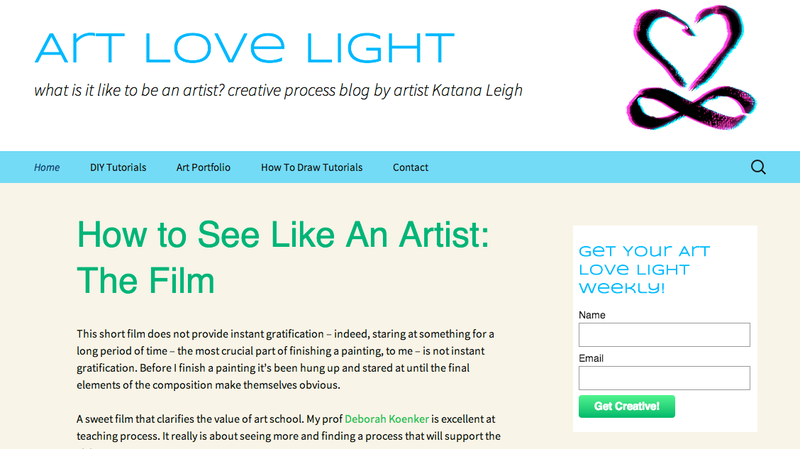
Task: Select How To Draw Tutorials in navigation
Action: 312,167
